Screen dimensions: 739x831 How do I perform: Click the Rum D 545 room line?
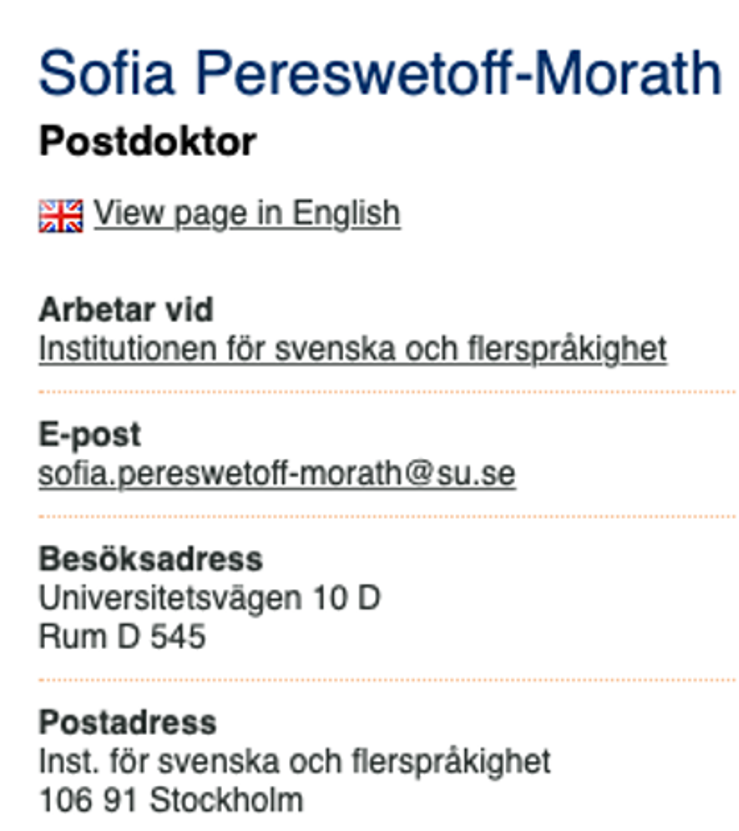click(x=122, y=636)
